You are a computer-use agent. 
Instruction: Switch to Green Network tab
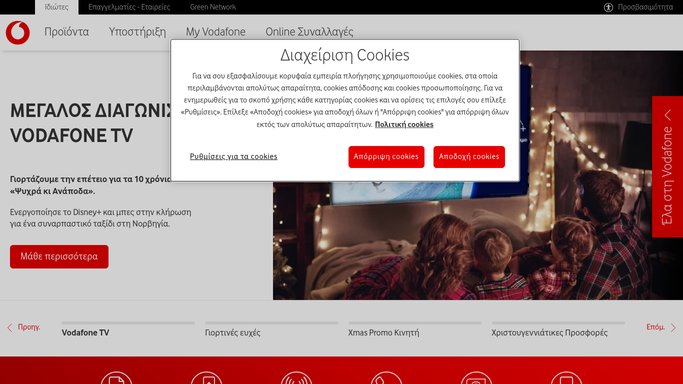(213, 7)
